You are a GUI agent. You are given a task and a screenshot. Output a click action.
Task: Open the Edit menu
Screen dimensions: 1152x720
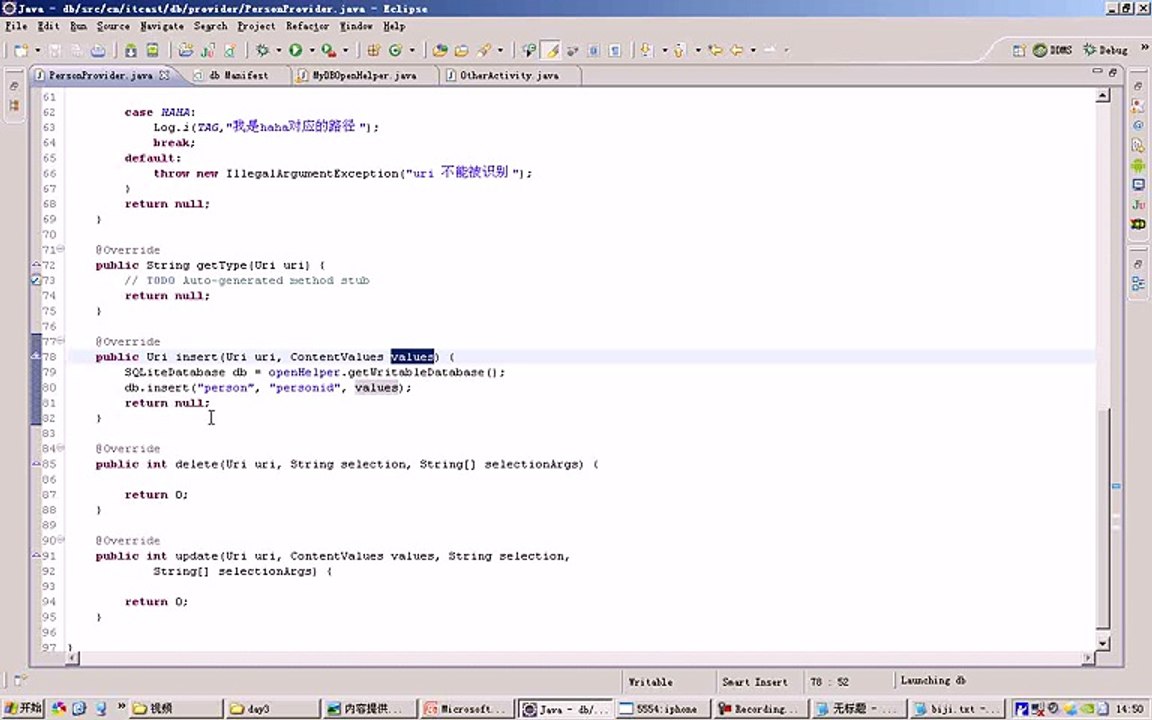(48, 26)
